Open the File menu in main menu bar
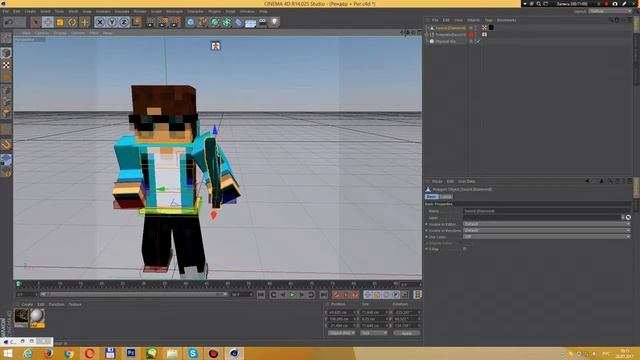640x360 pixels. pyautogui.click(x=6, y=11)
